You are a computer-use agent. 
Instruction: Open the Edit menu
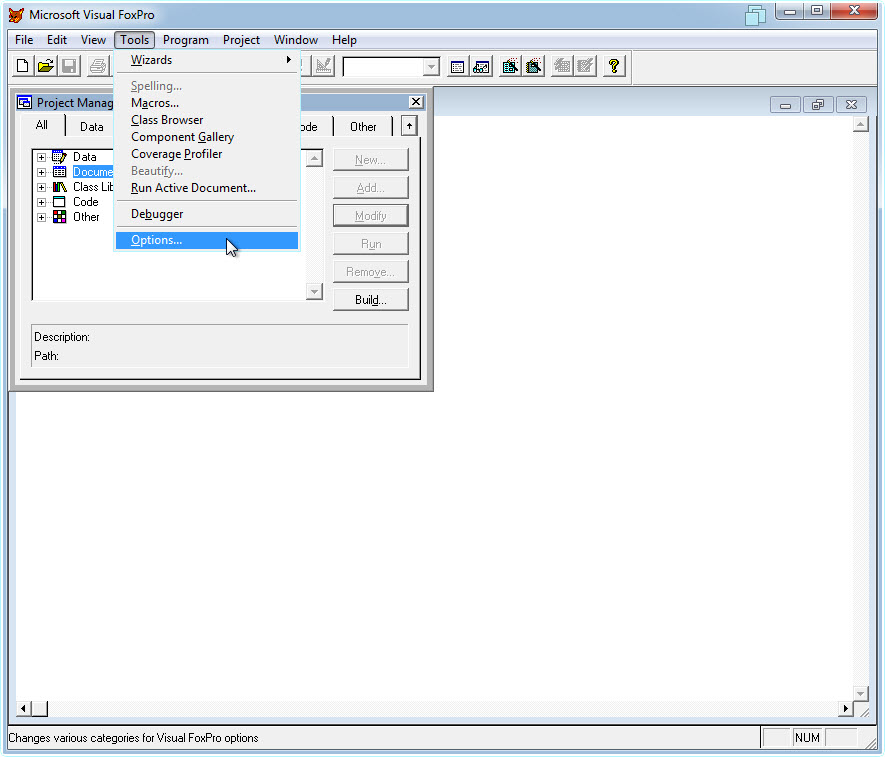click(x=56, y=40)
